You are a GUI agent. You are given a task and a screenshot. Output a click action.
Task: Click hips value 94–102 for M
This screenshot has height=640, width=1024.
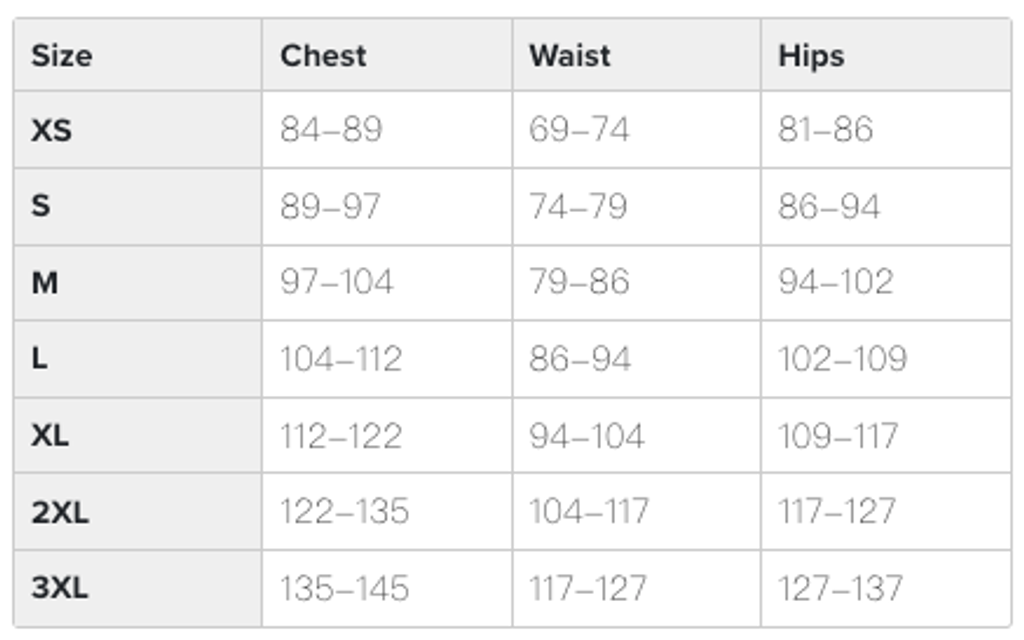pyautogui.click(x=835, y=283)
